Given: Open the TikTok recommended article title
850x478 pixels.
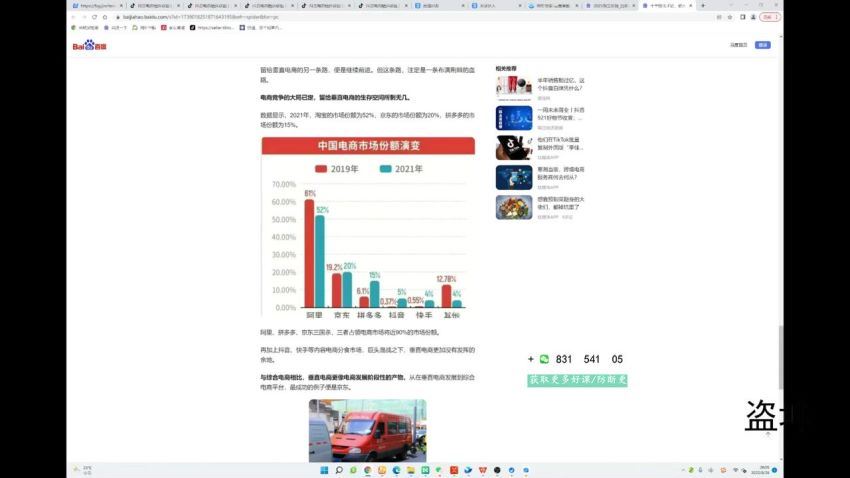Looking at the screenshot, I should point(560,144).
